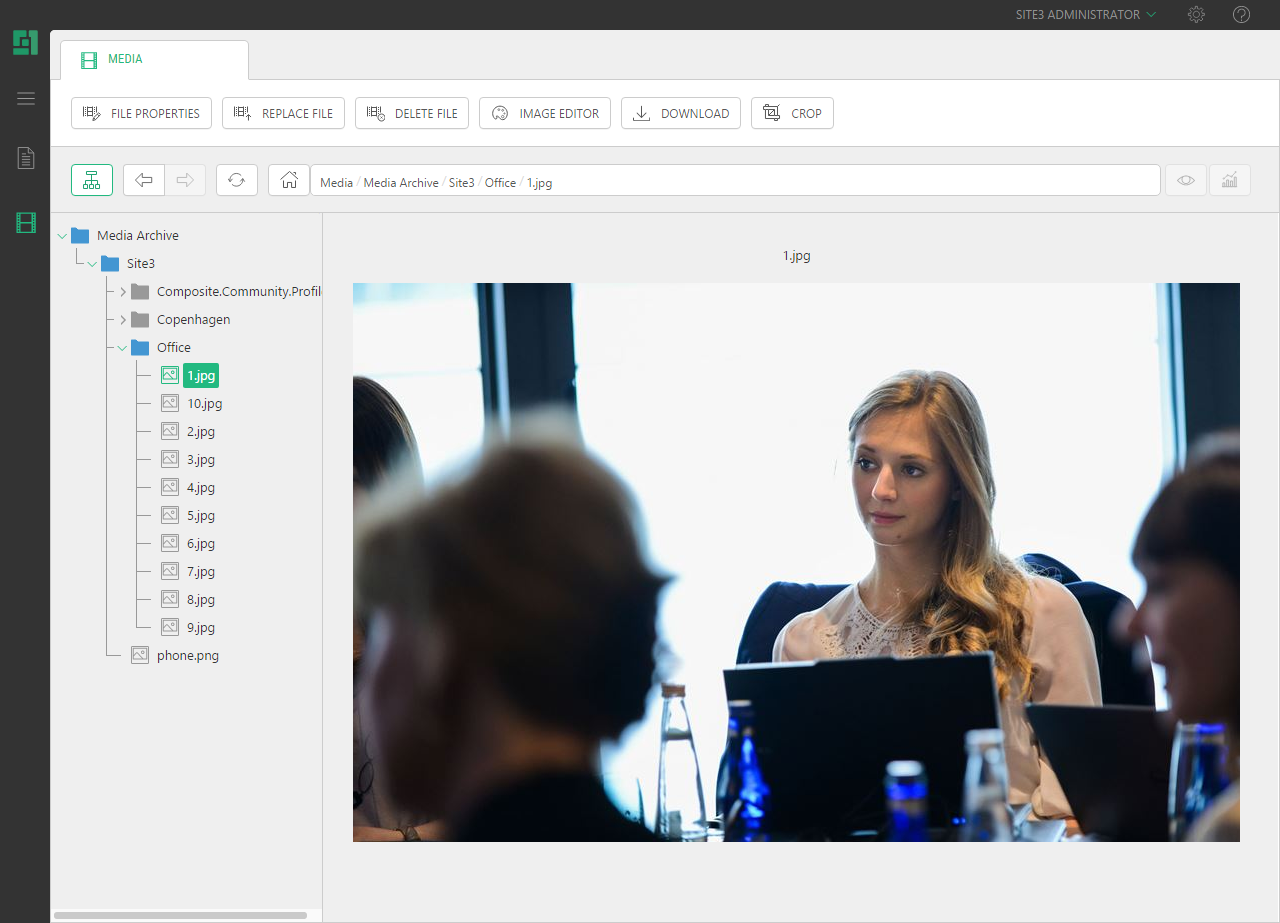Image resolution: width=1280 pixels, height=923 pixels.
Task: Toggle the eye preview button
Action: tap(1186, 180)
